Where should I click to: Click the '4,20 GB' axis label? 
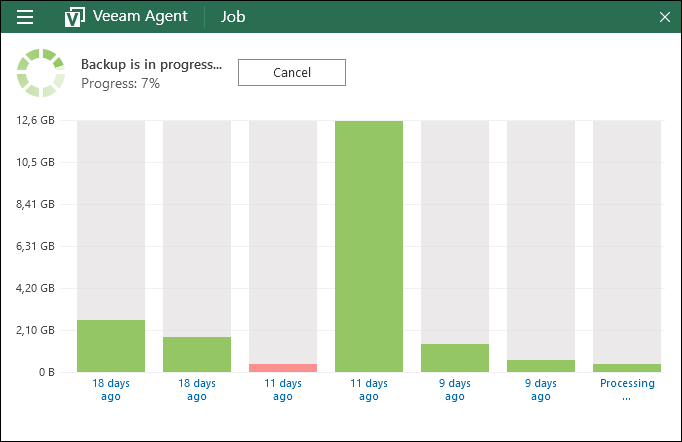pos(35,288)
